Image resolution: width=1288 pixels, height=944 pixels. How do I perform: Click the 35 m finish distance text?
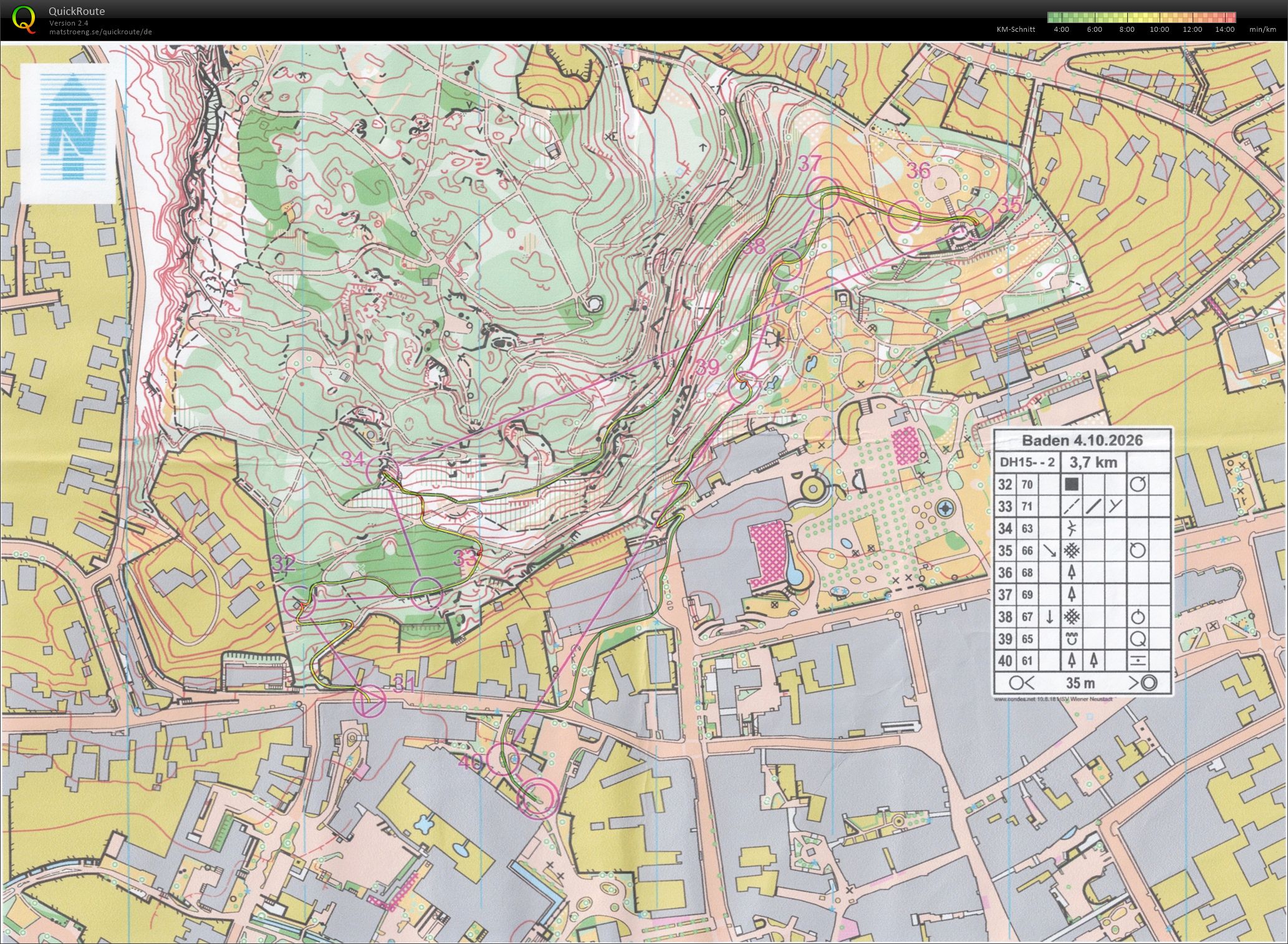[1081, 682]
